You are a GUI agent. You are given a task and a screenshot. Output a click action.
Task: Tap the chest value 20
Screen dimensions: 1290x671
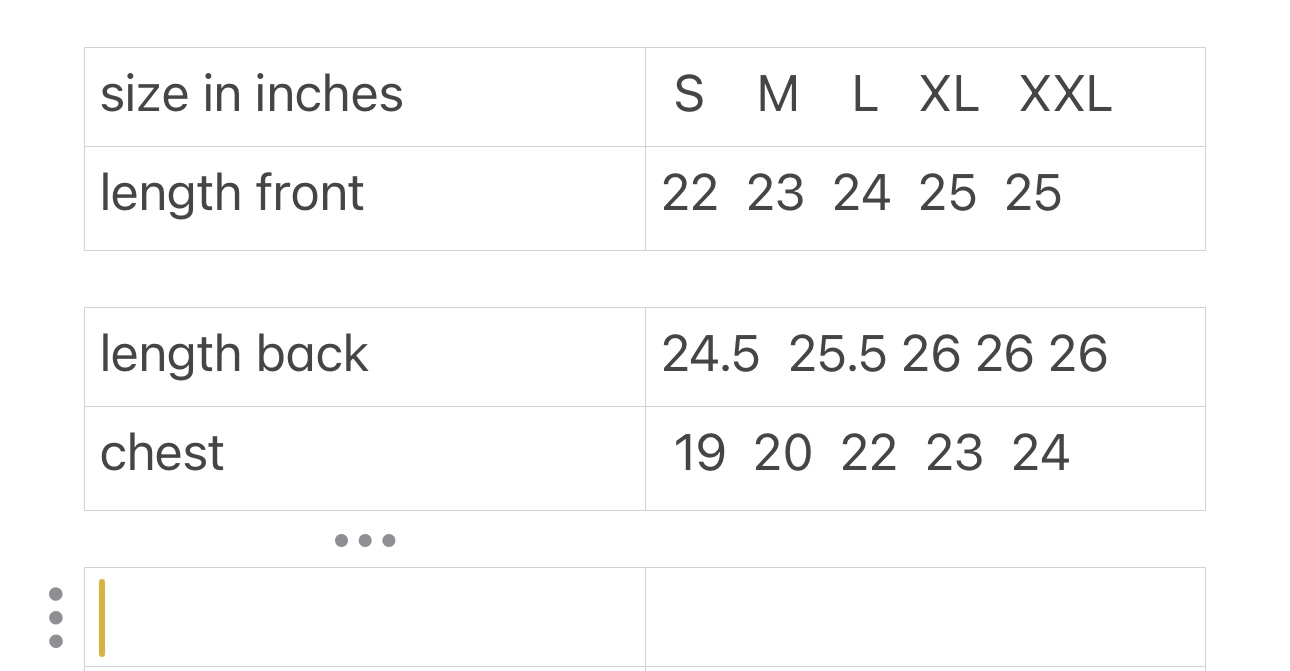pyautogui.click(x=783, y=454)
